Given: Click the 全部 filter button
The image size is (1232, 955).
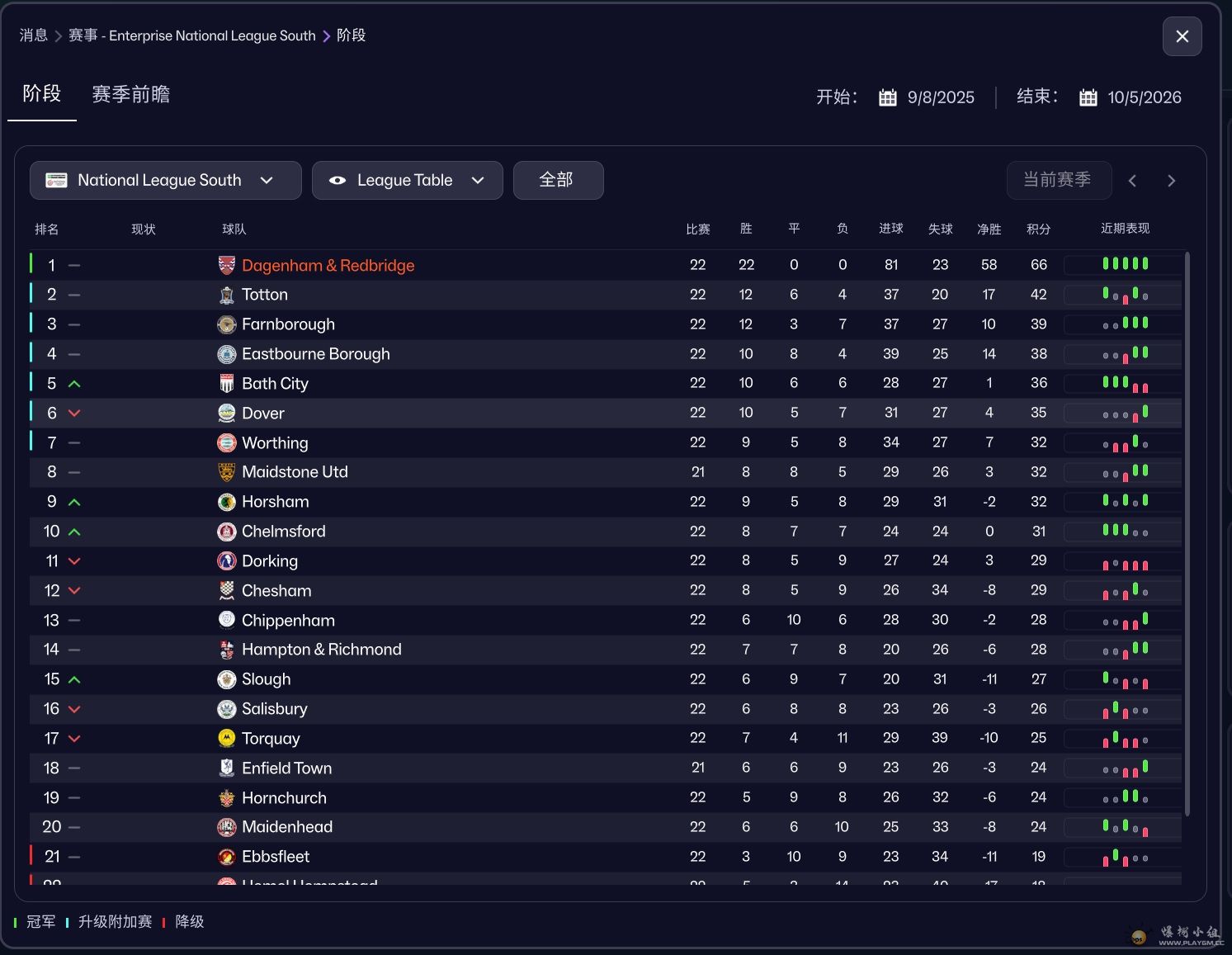Looking at the screenshot, I should tap(558, 181).
